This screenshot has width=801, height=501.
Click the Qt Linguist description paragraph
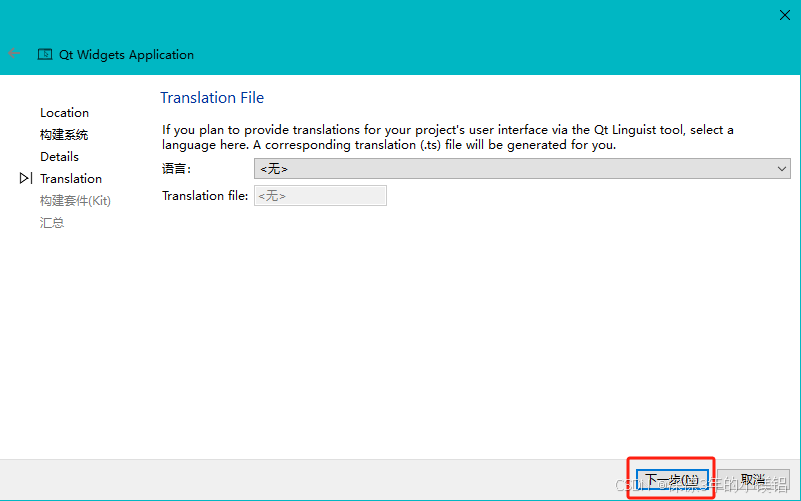click(447, 137)
